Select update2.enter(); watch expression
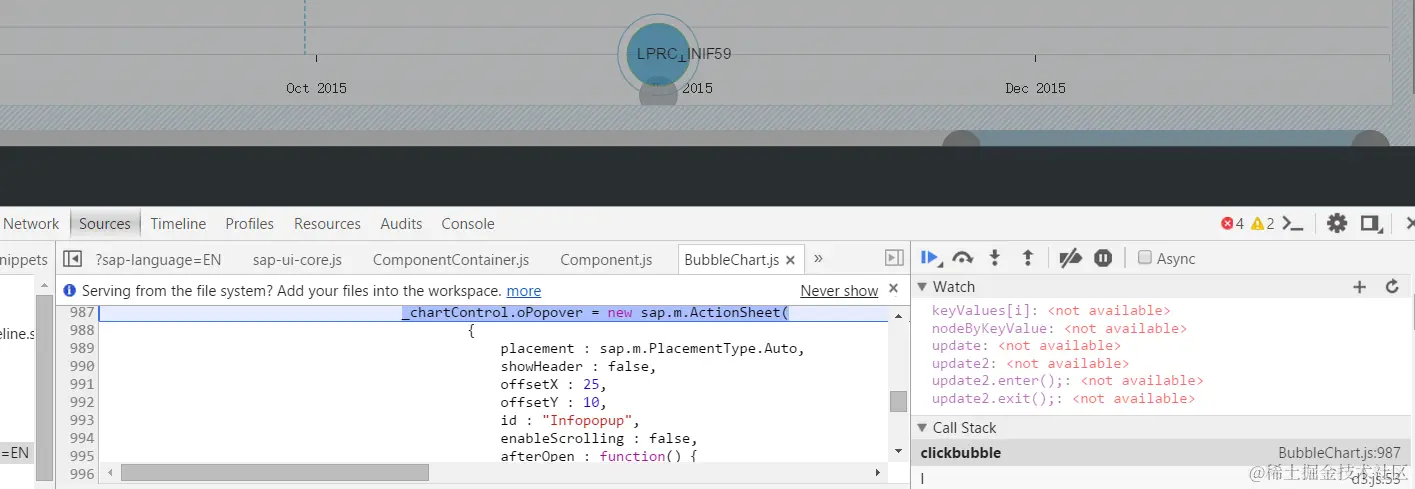This screenshot has height=489, width=1415. pyautogui.click(x=1067, y=381)
